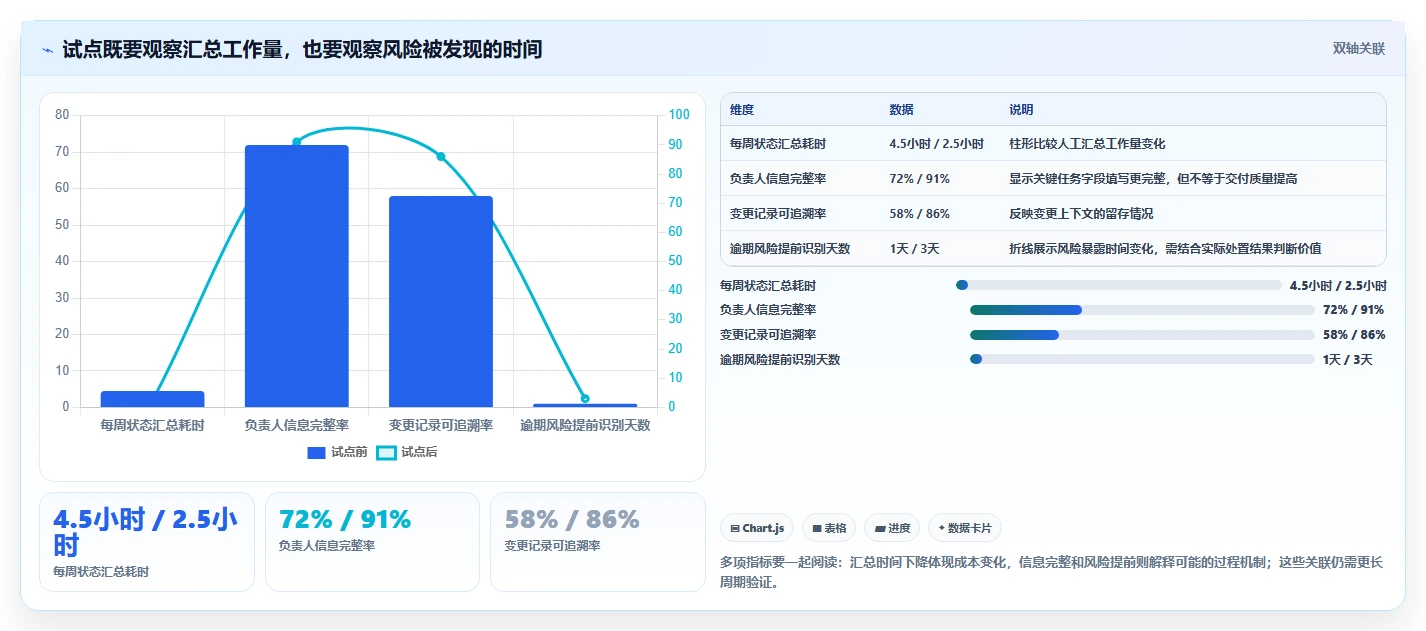Click the 数据 column header
The image size is (1426, 631).
pyautogui.click(x=901, y=110)
